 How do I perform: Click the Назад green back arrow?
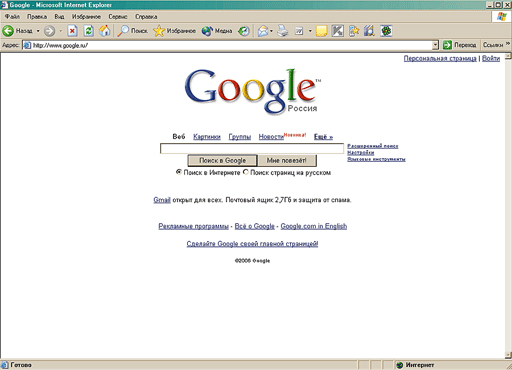[x=8, y=31]
